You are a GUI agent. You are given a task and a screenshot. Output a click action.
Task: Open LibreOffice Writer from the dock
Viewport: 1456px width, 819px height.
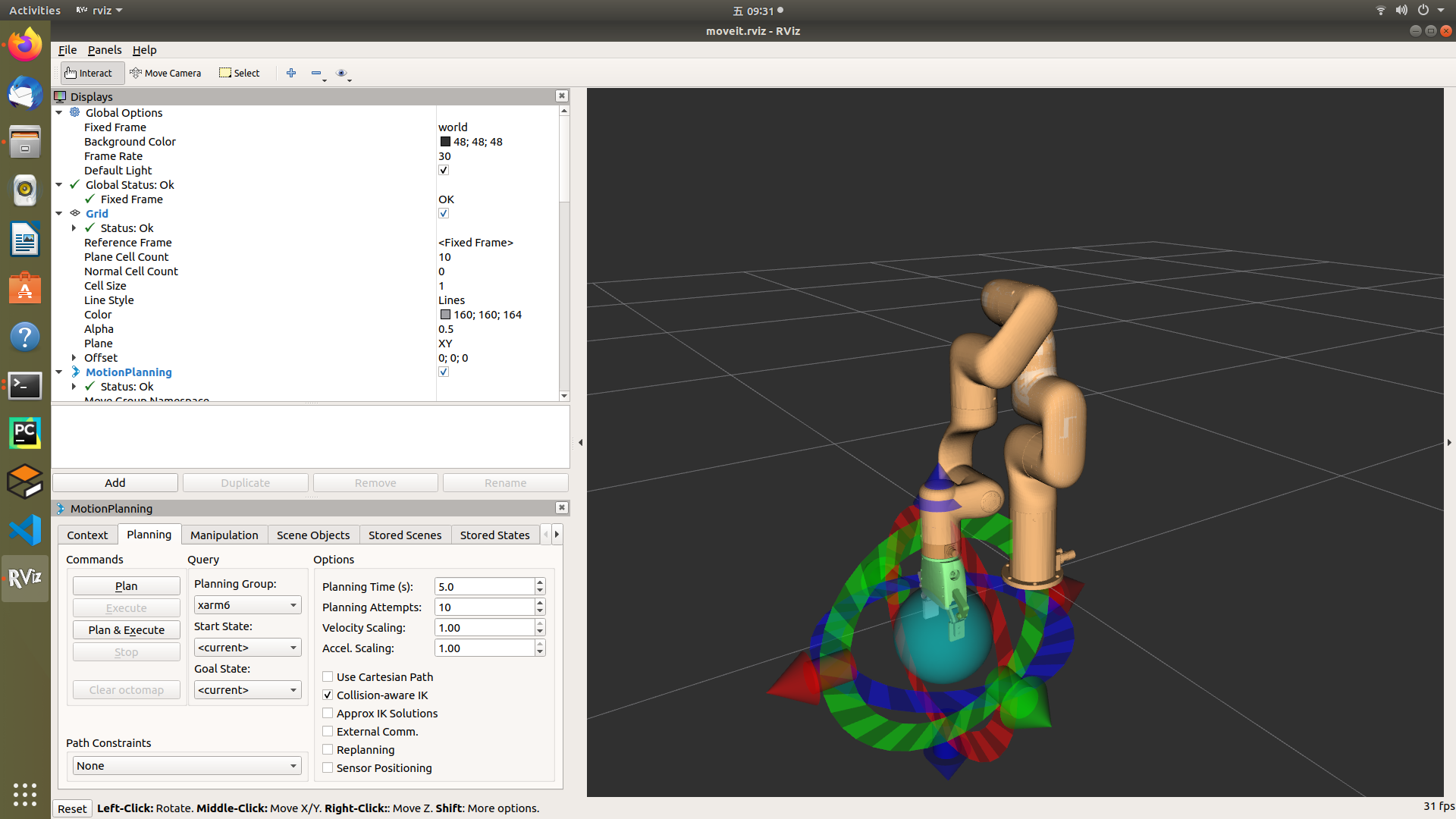click(x=25, y=239)
